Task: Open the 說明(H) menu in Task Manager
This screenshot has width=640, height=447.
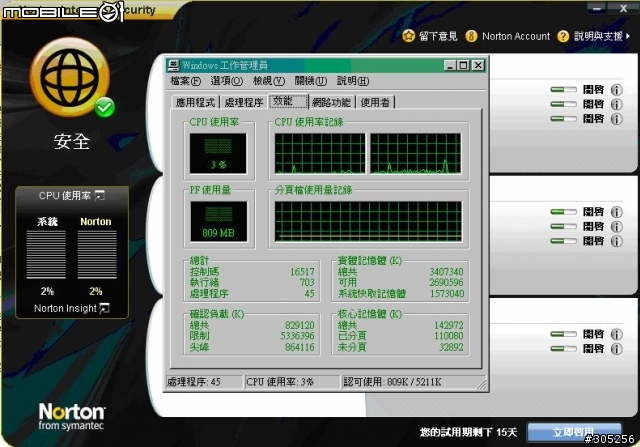Action: click(x=353, y=81)
